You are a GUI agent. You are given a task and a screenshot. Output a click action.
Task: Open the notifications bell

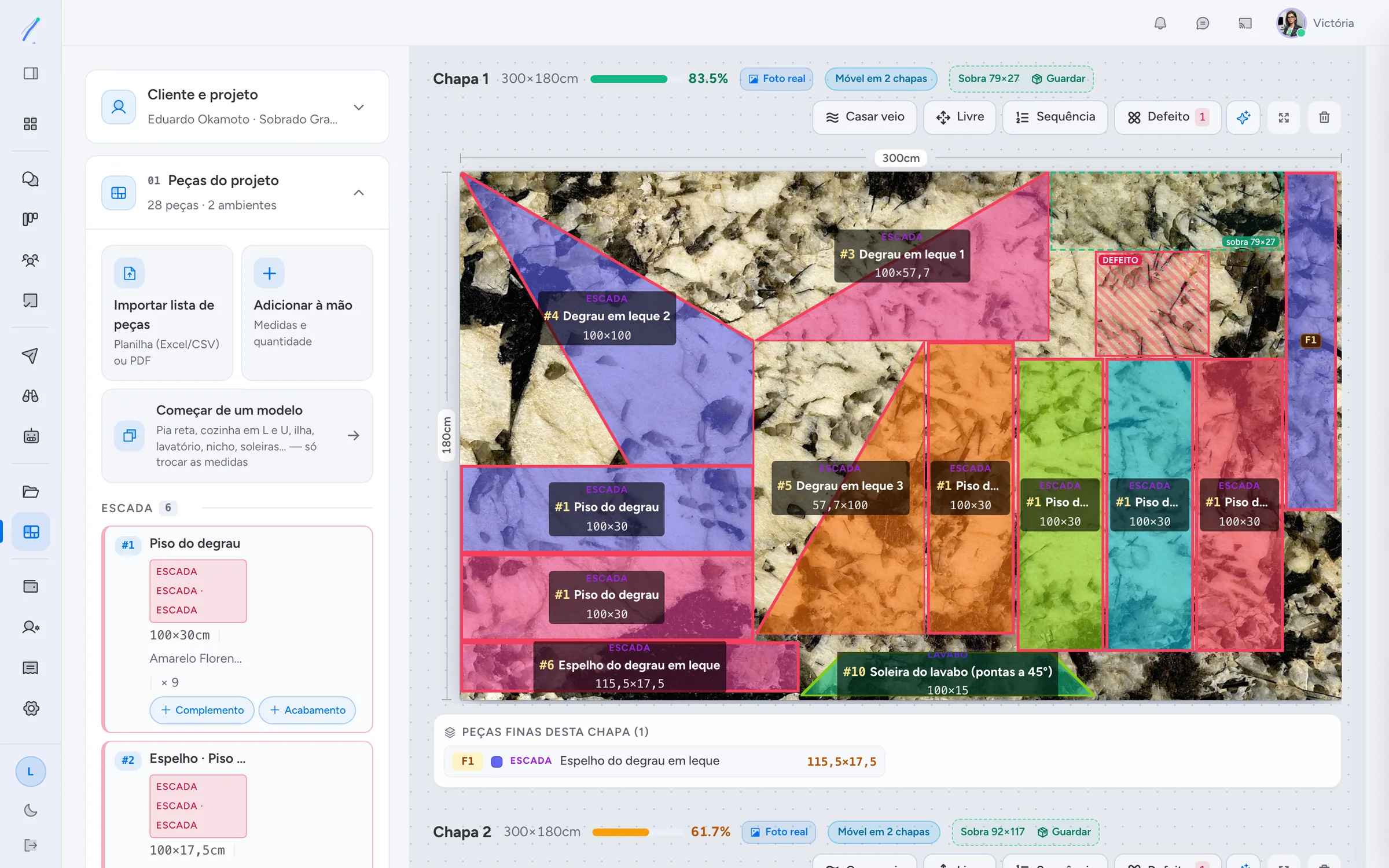click(x=1160, y=23)
